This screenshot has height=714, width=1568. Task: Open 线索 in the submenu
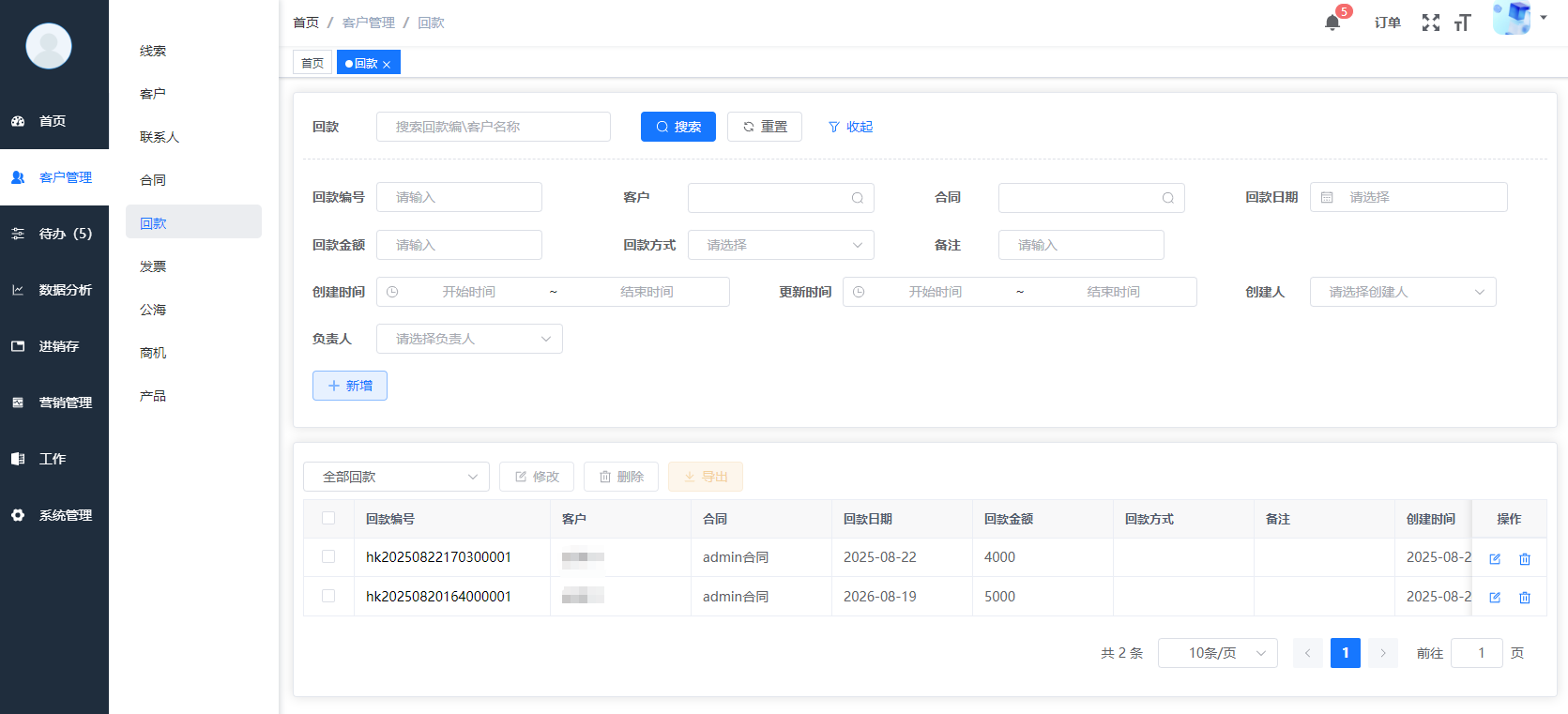pyautogui.click(x=153, y=51)
